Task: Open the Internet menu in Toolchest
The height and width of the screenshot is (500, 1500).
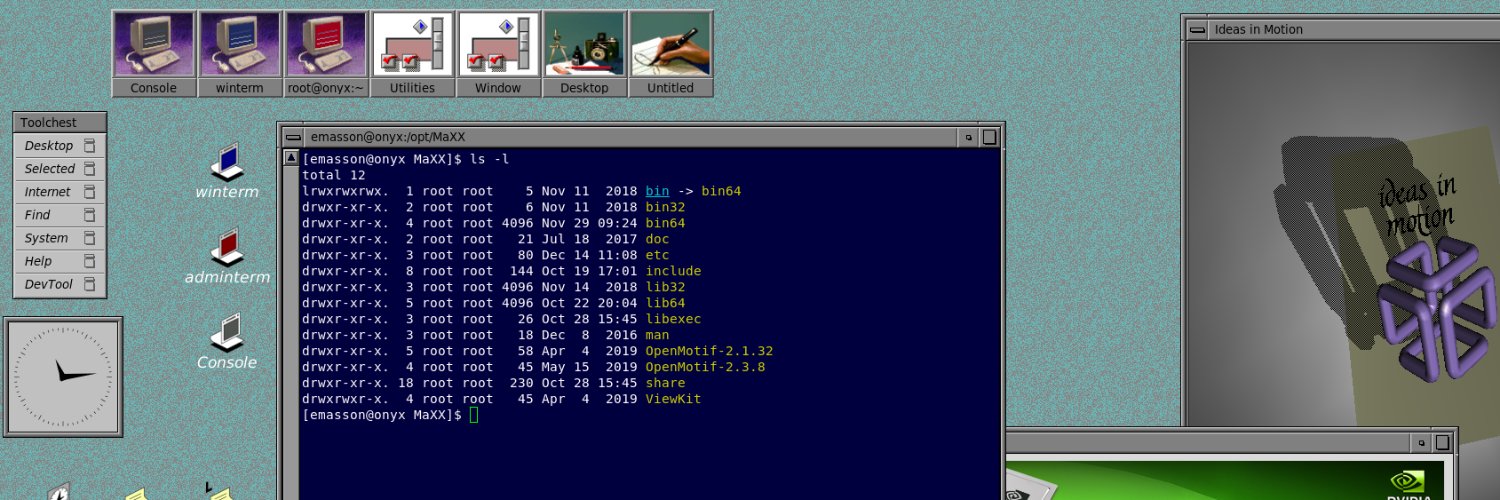Action: [x=60, y=192]
